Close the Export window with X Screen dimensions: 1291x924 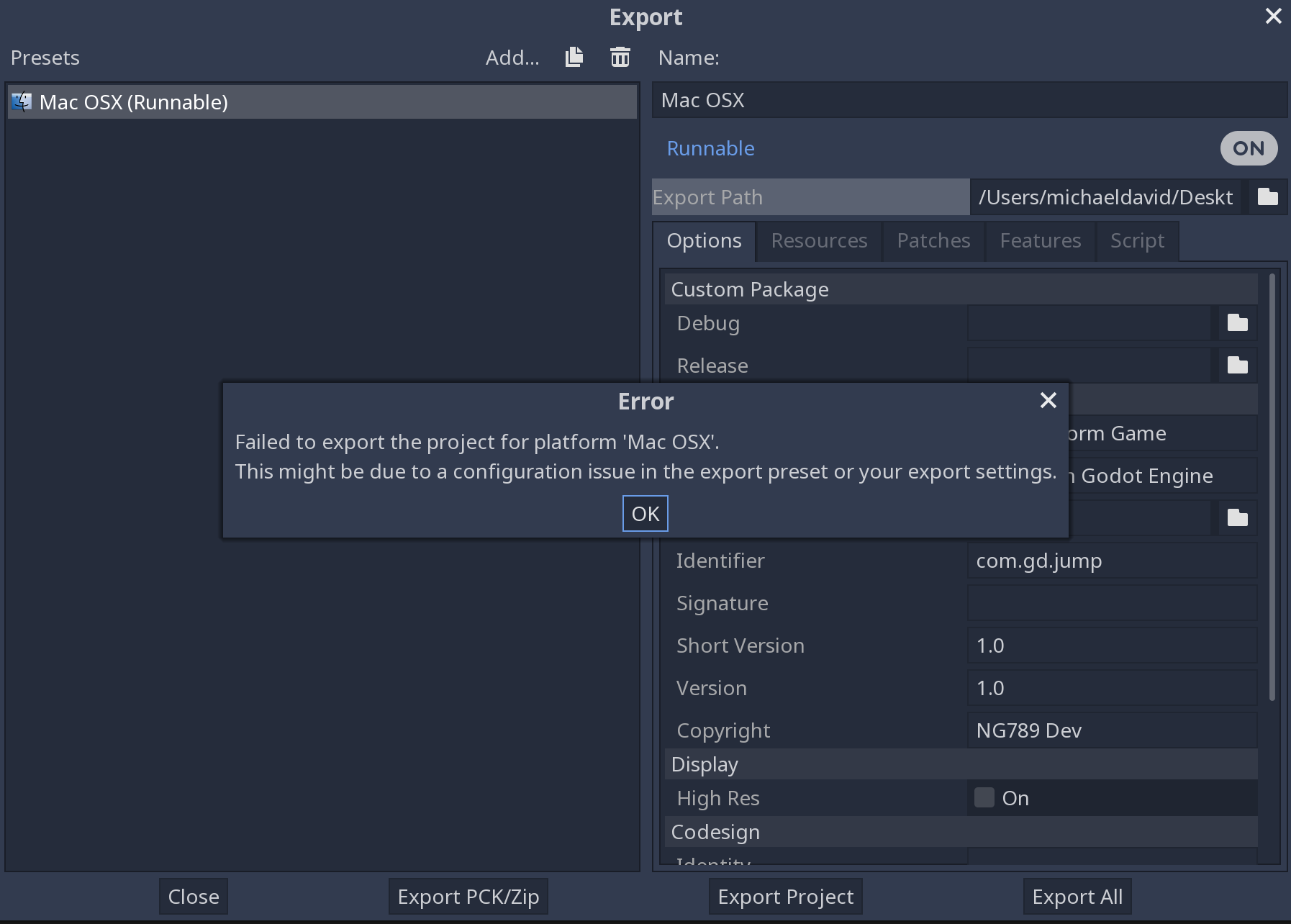[1273, 16]
